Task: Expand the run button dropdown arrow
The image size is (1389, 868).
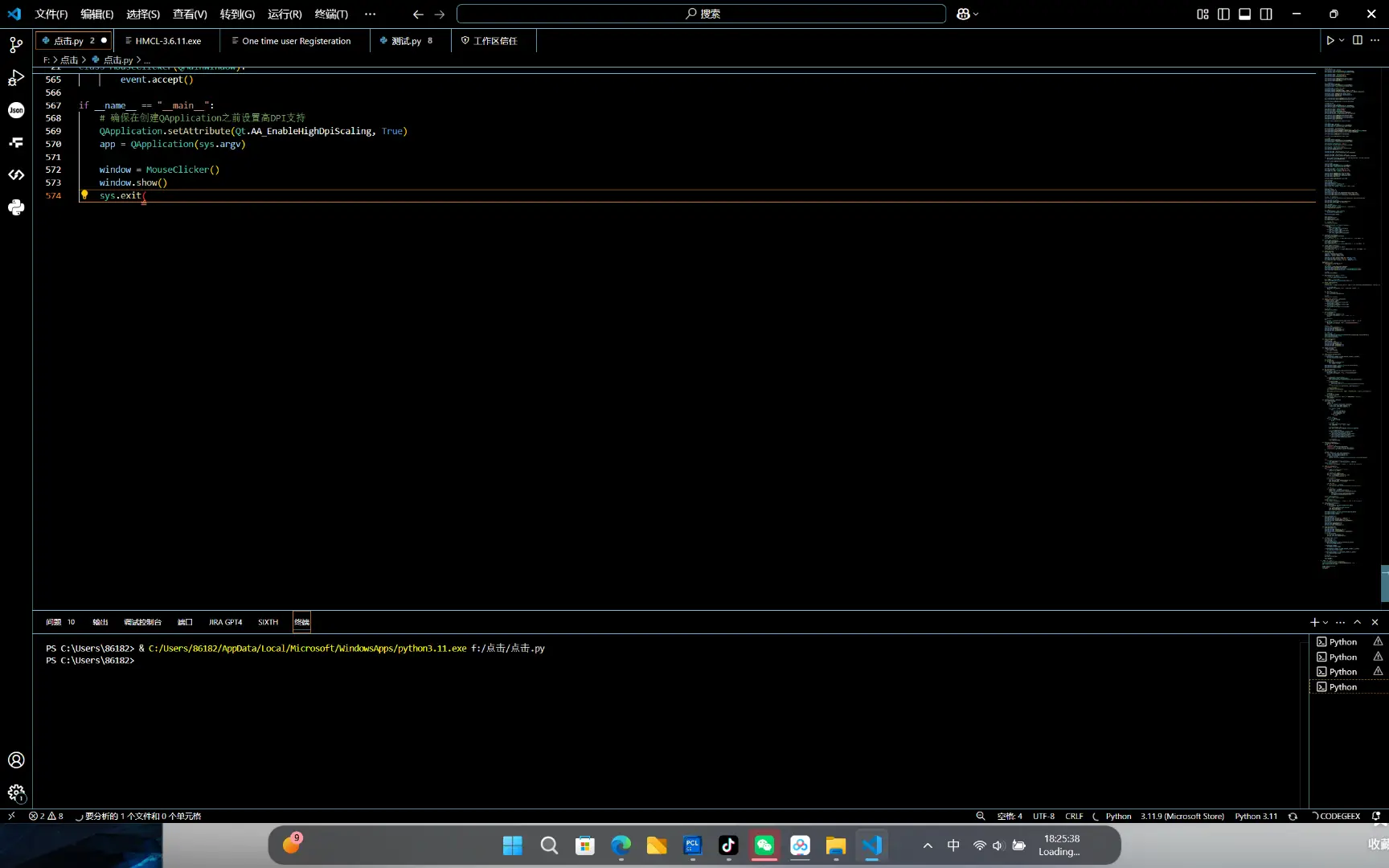Action: (x=1342, y=40)
